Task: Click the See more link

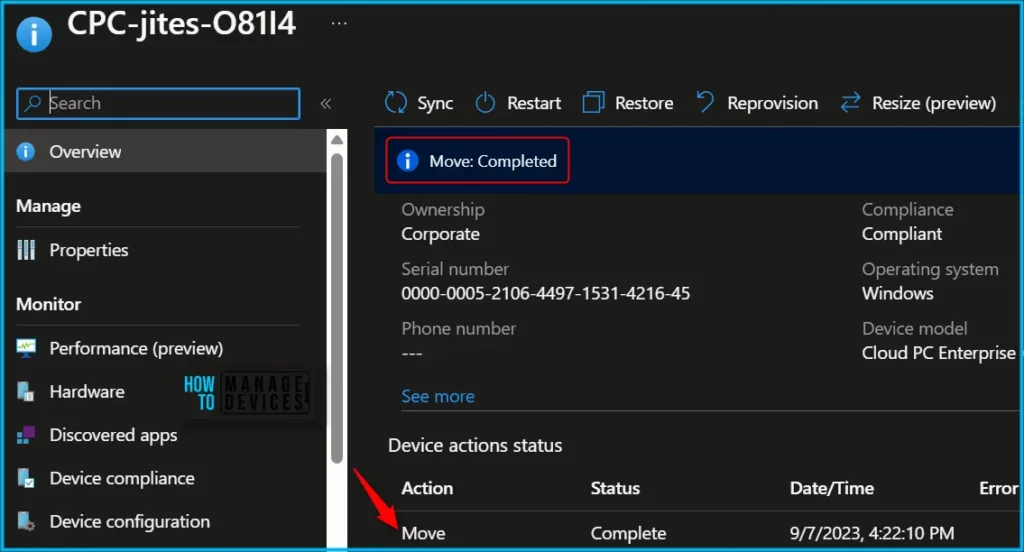Action: [438, 397]
